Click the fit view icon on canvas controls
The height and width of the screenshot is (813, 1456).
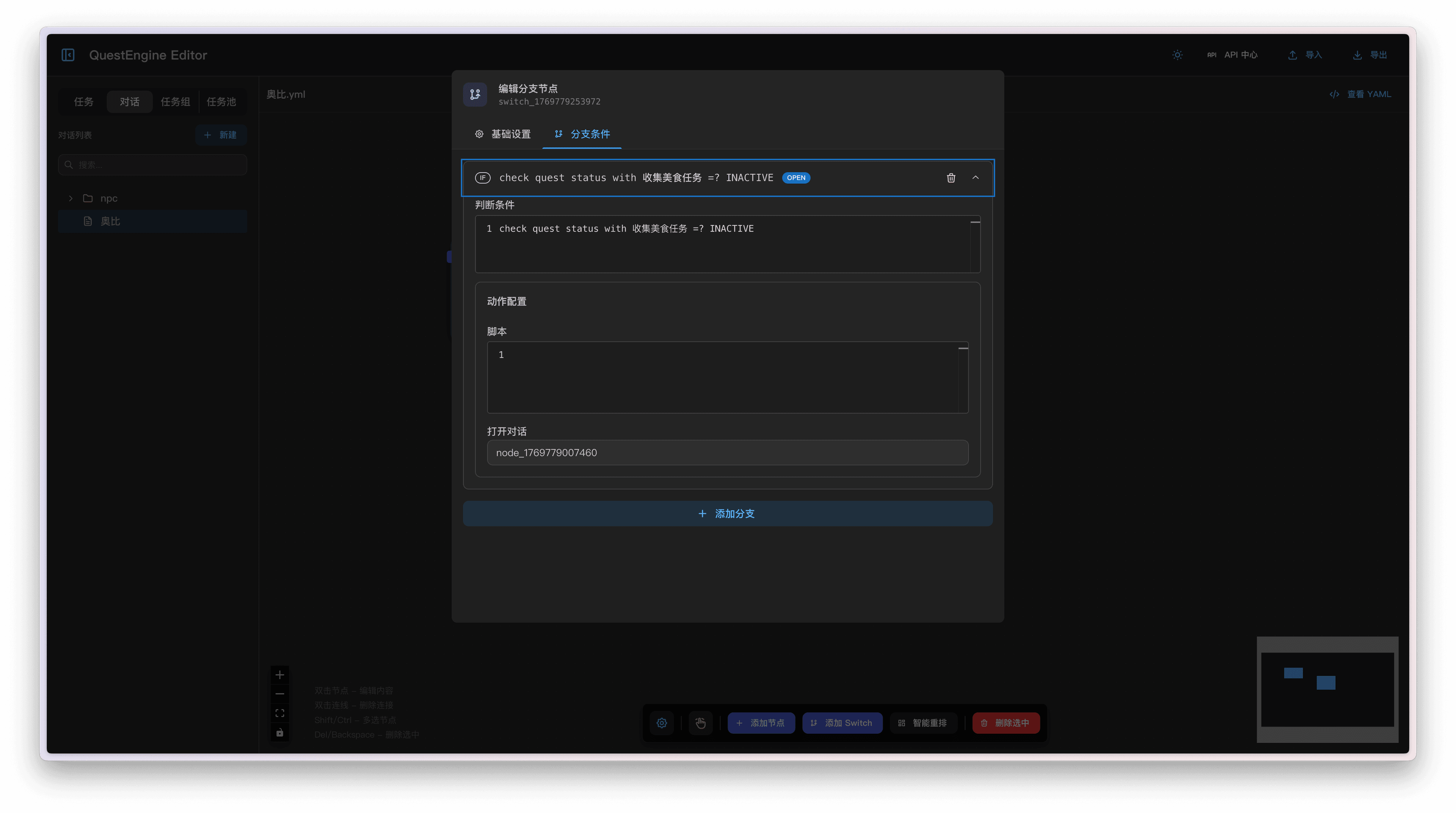click(x=280, y=713)
